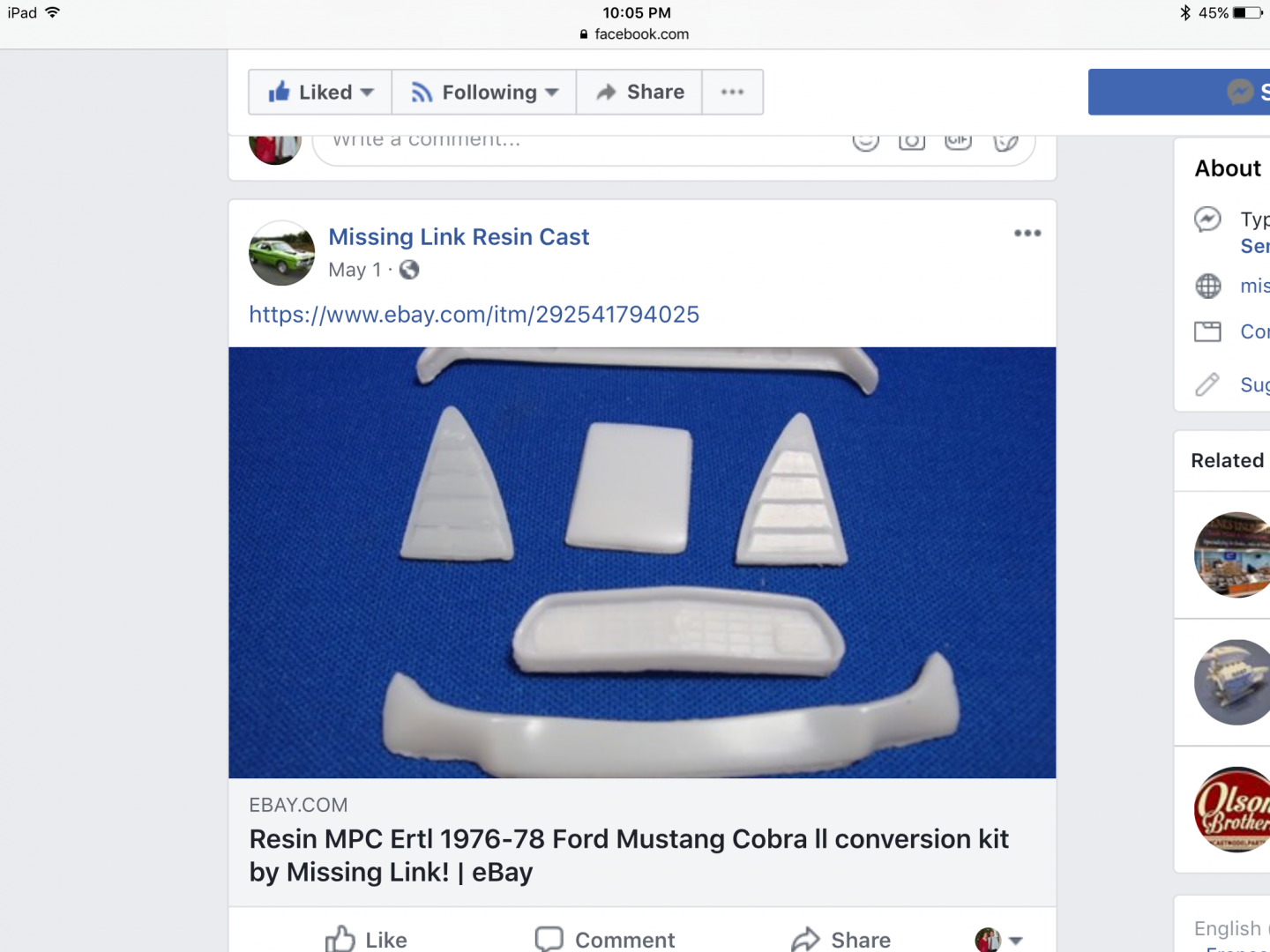Viewport: 1270px width, 952px height.
Task: Toggle the Liked page button
Action: pyautogui.click(x=320, y=93)
